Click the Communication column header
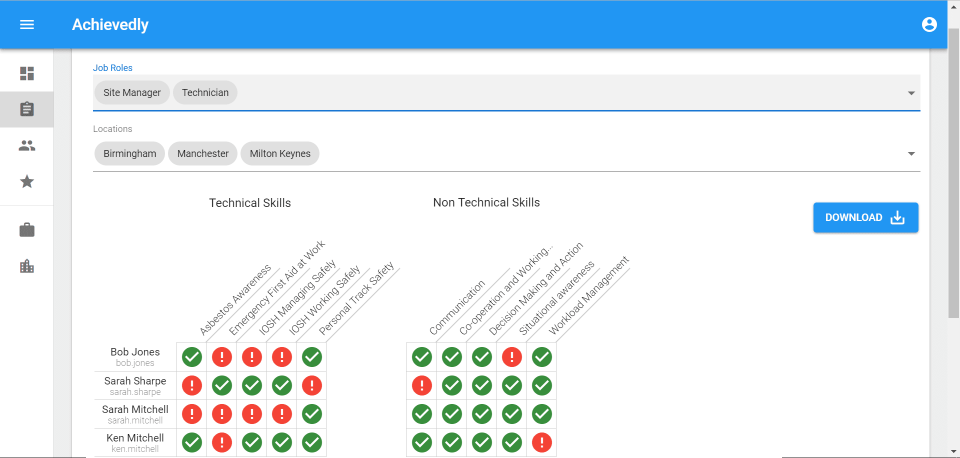960x458 pixels. click(x=457, y=307)
